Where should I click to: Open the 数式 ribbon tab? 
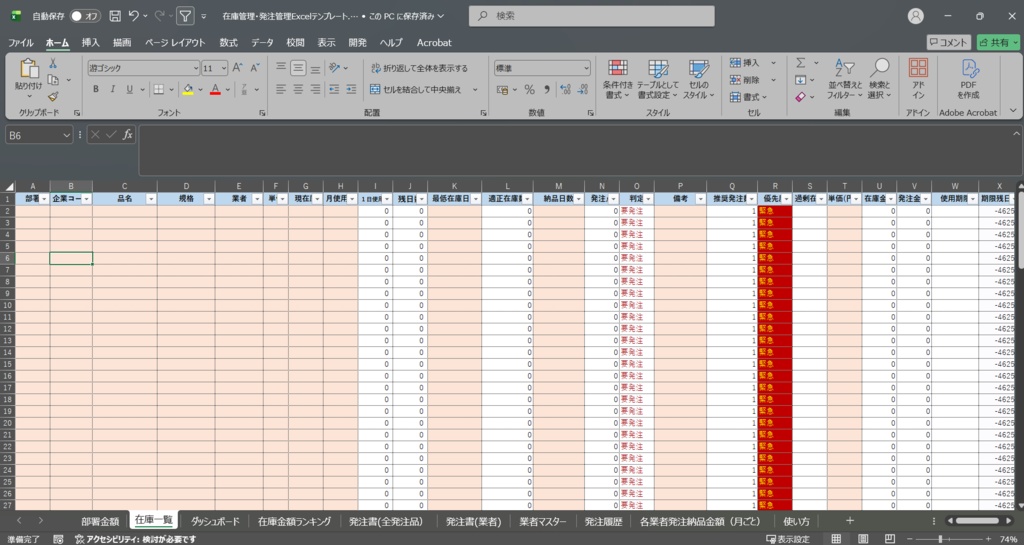(x=229, y=42)
